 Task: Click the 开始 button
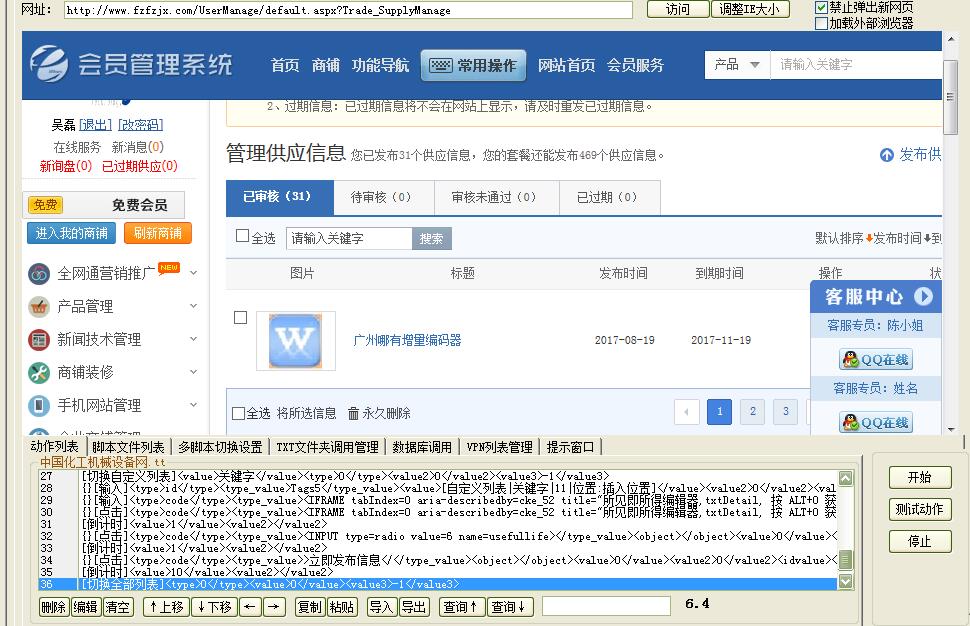[x=920, y=478]
